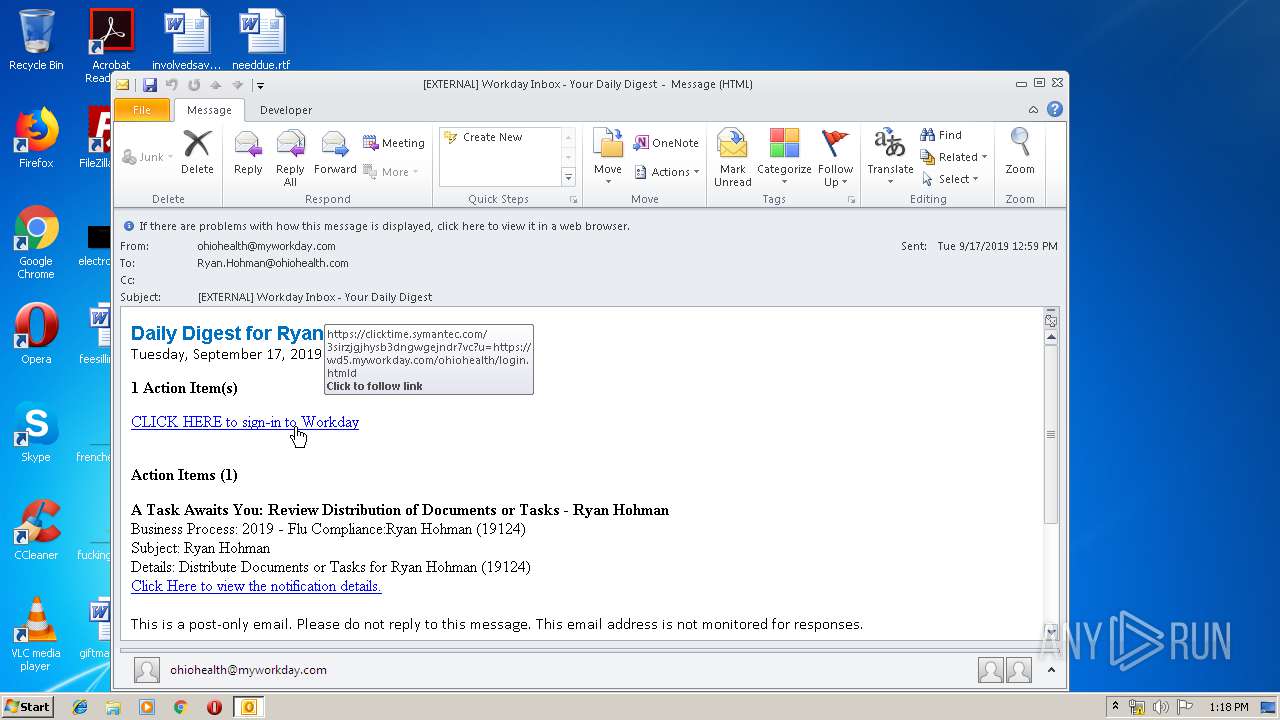
Task: Minimize the ribbon with the caret
Action: coord(1034,110)
